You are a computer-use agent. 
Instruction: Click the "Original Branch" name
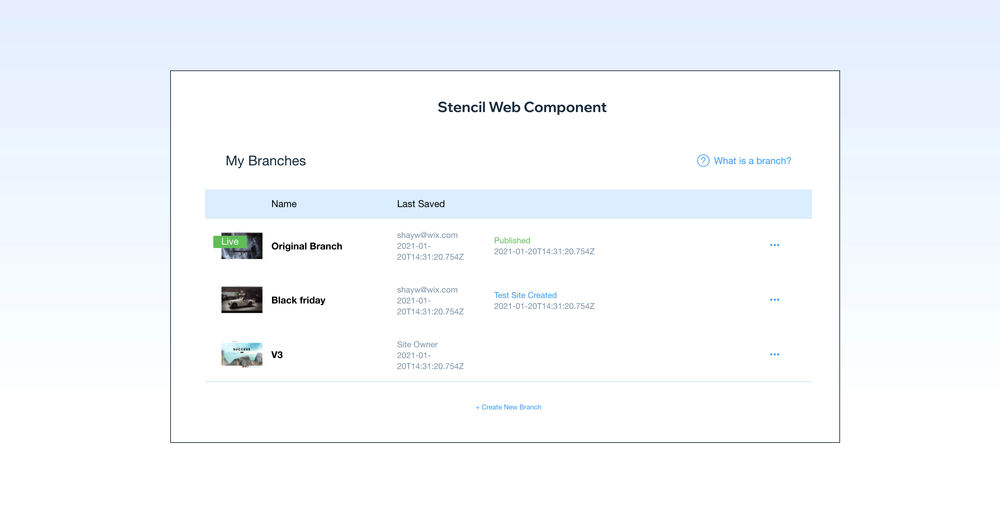tap(307, 246)
